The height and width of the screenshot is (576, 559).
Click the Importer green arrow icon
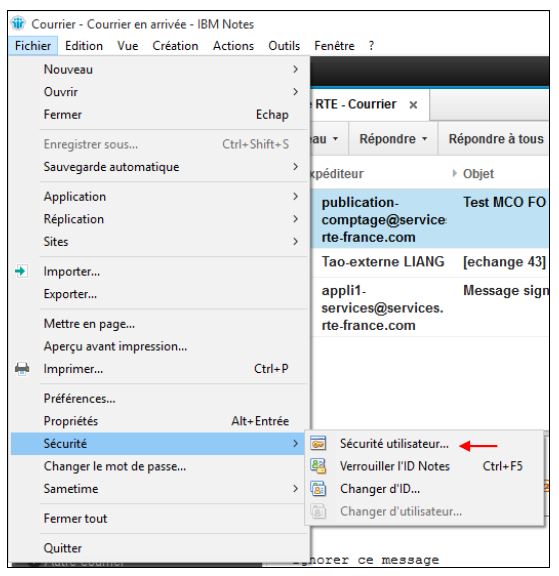[21, 271]
